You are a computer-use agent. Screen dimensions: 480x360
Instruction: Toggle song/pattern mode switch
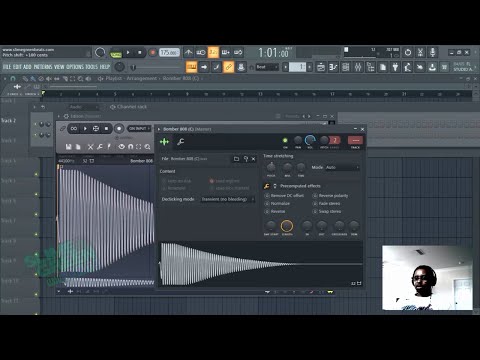tap(116, 53)
